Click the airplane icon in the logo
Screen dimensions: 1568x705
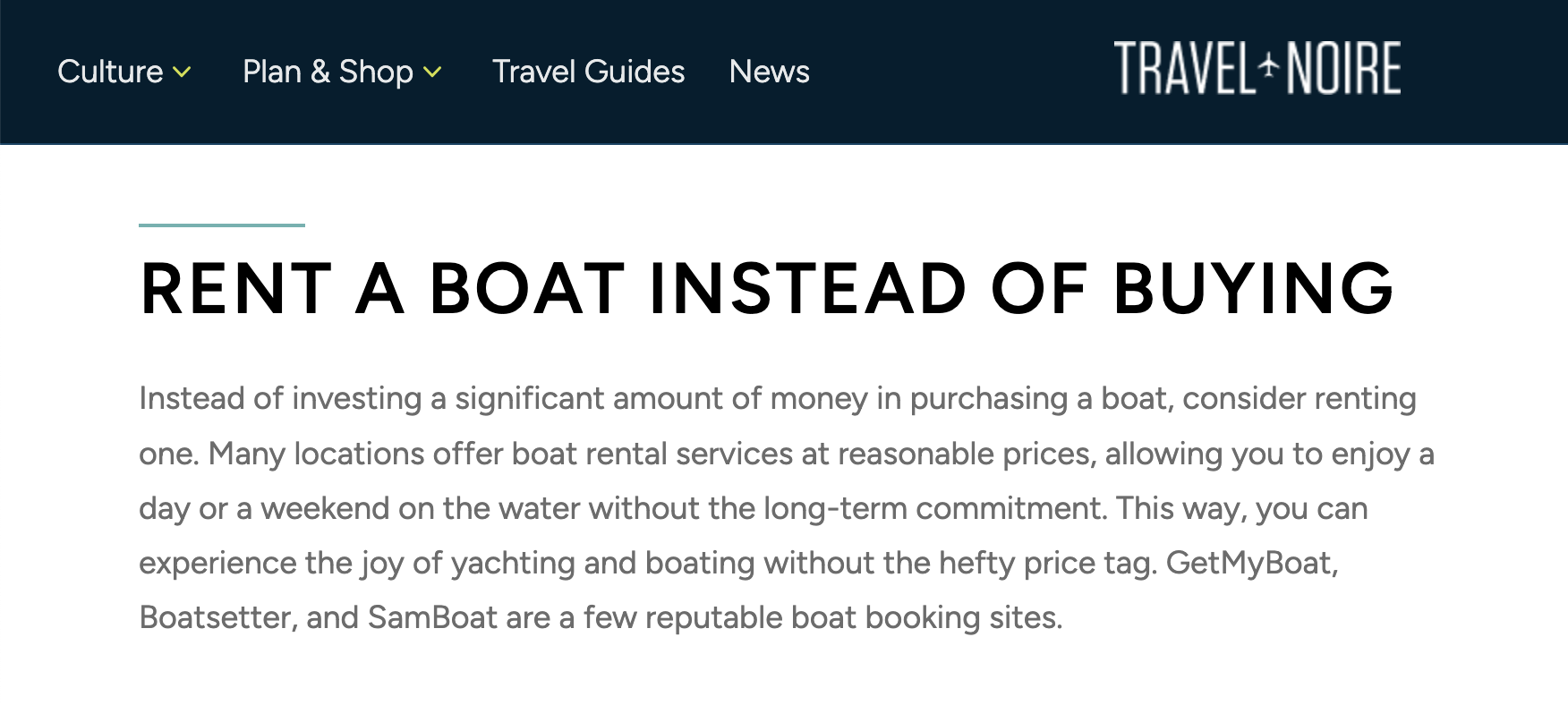(x=1269, y=66)
